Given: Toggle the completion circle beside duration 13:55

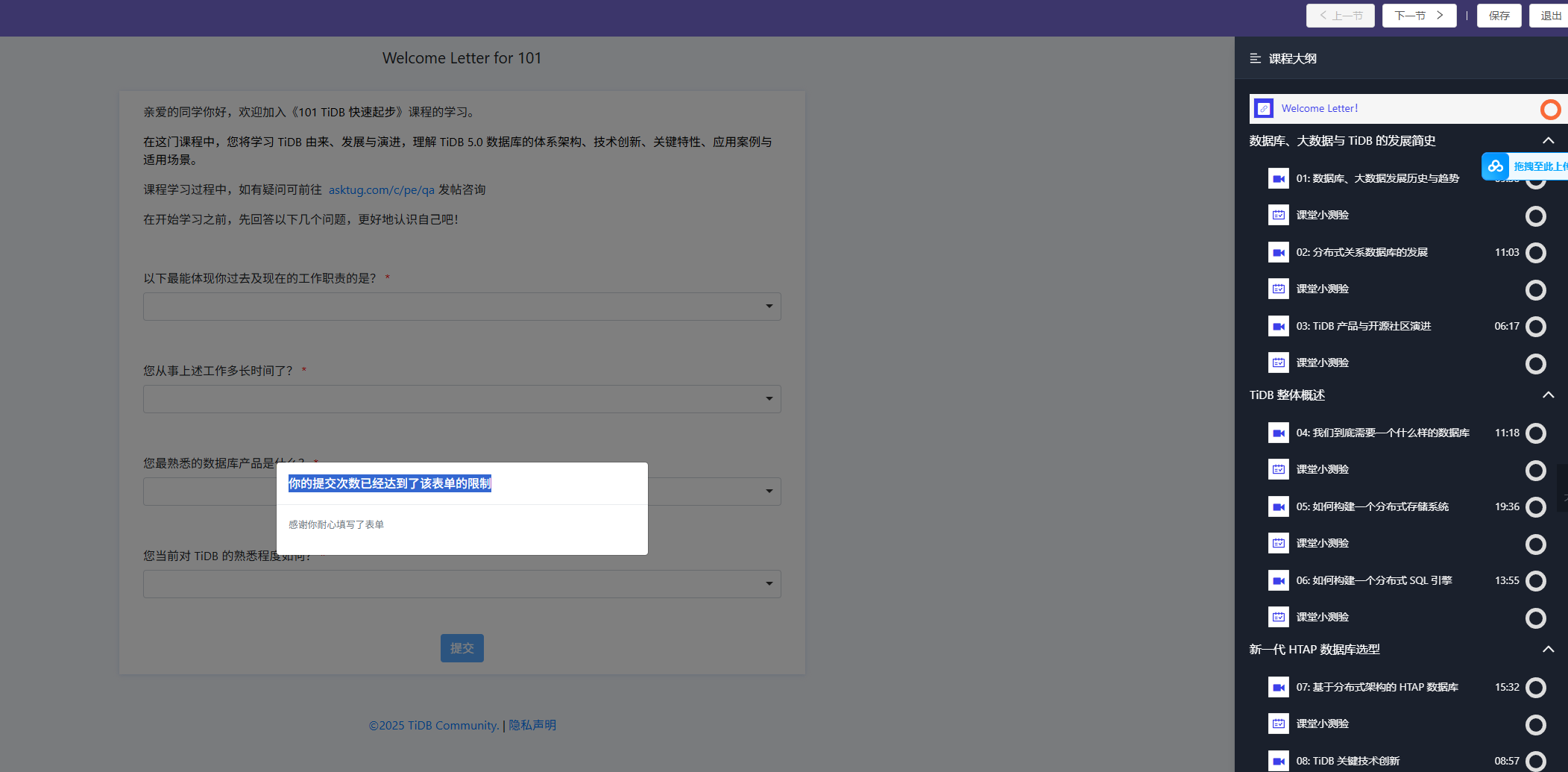Looking at the screenshot, I should point(1536,581).
